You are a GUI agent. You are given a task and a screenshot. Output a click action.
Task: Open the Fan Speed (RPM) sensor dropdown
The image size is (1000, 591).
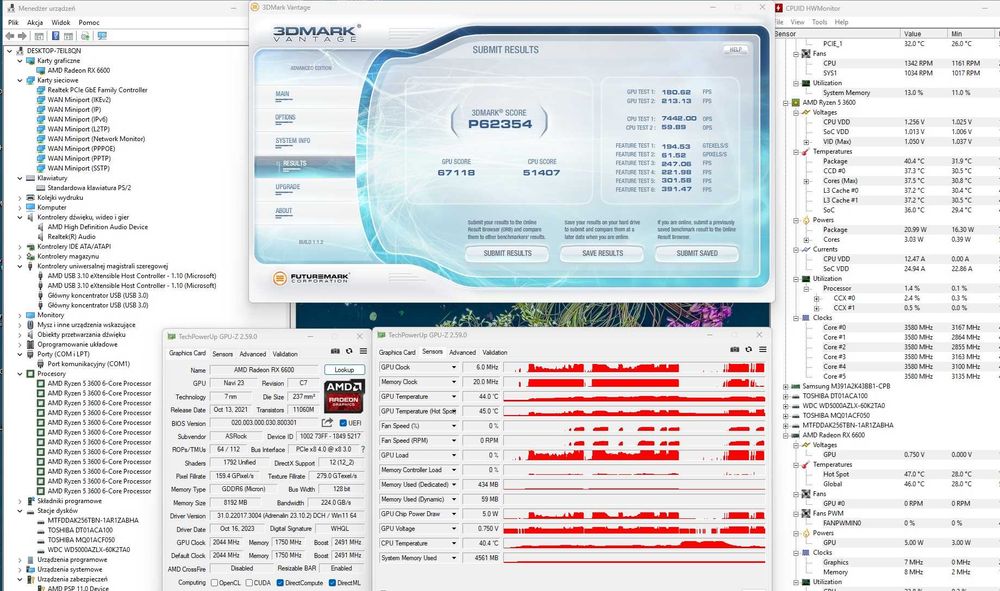(x=453, y=441)
